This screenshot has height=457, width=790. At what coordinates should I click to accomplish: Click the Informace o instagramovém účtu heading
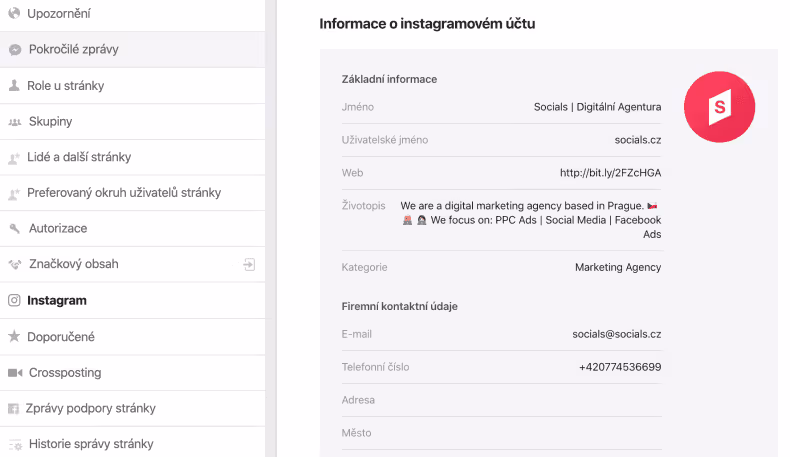427,24
